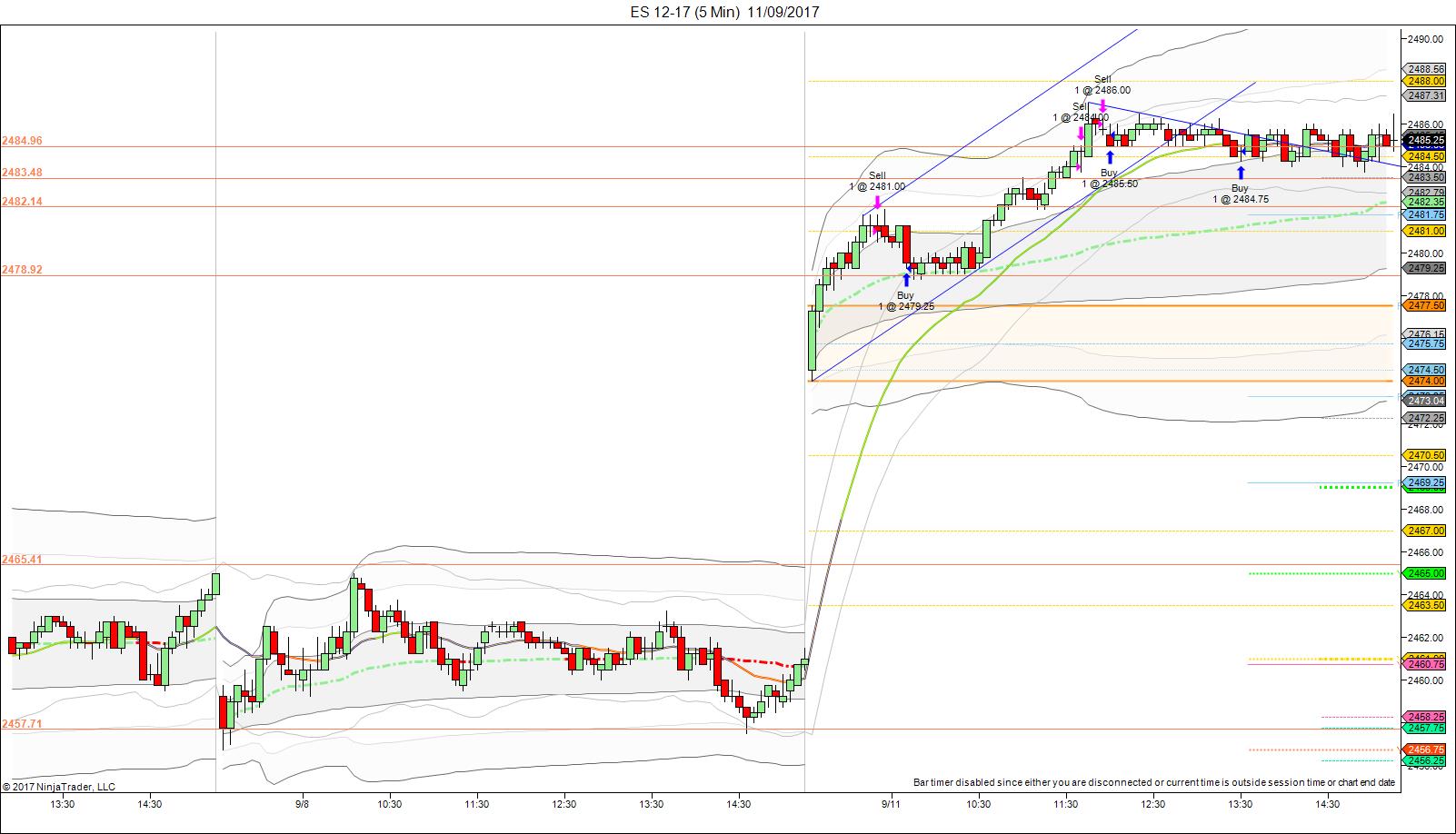This screenshot has height=834, width=1456.
Task: Click the gray 2483.50 price marker
Action: (x=1425, y=177)
